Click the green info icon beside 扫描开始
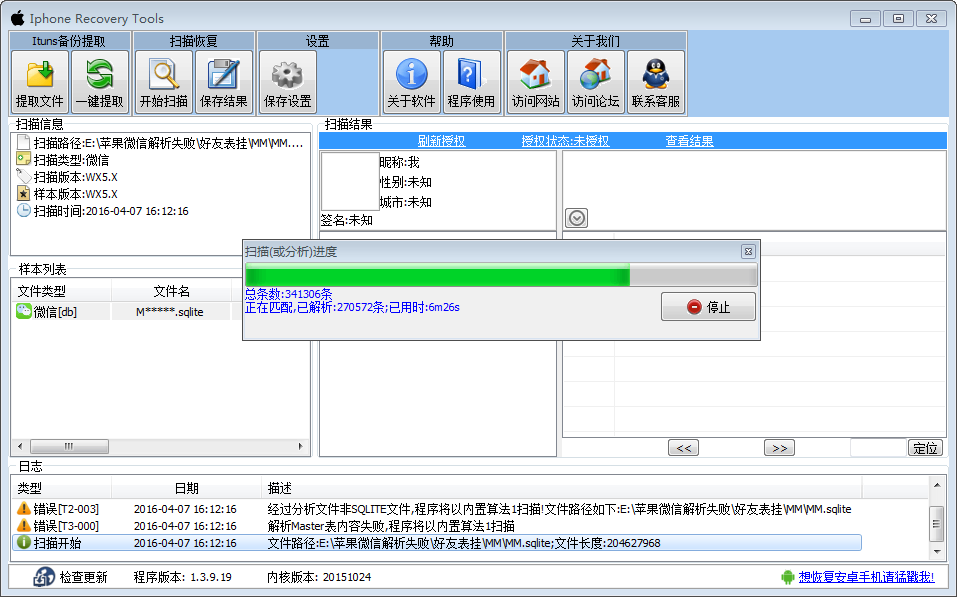This screenshot has width=957, height=597. [x=24, y=542]
